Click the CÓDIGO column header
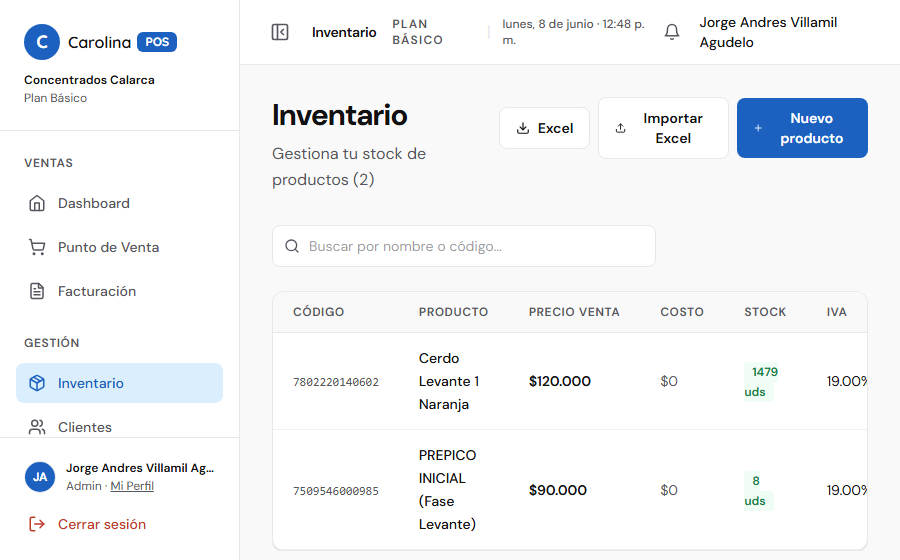Screen dimensions: 900x560 point(319,312)
